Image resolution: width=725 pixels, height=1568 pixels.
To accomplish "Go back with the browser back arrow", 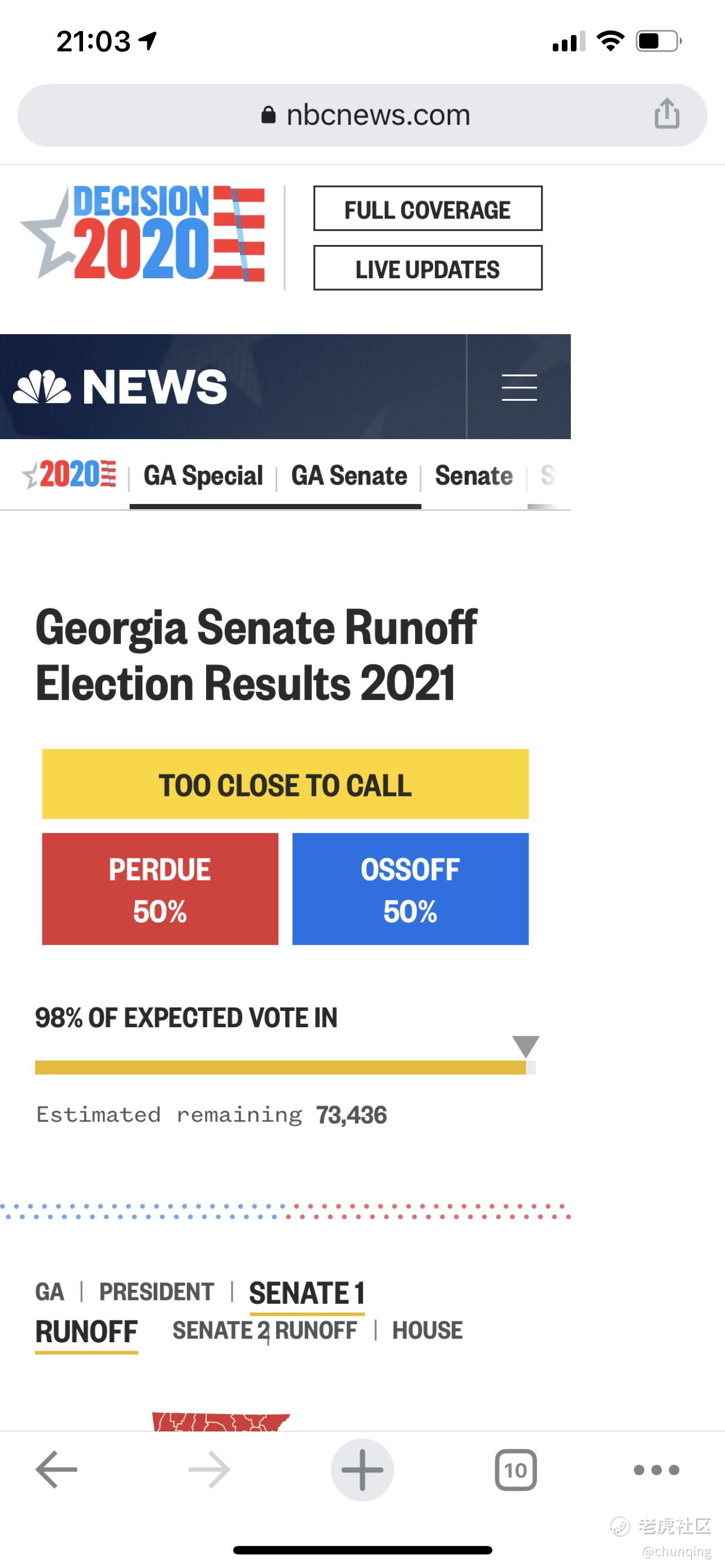I will (56, 1469).
